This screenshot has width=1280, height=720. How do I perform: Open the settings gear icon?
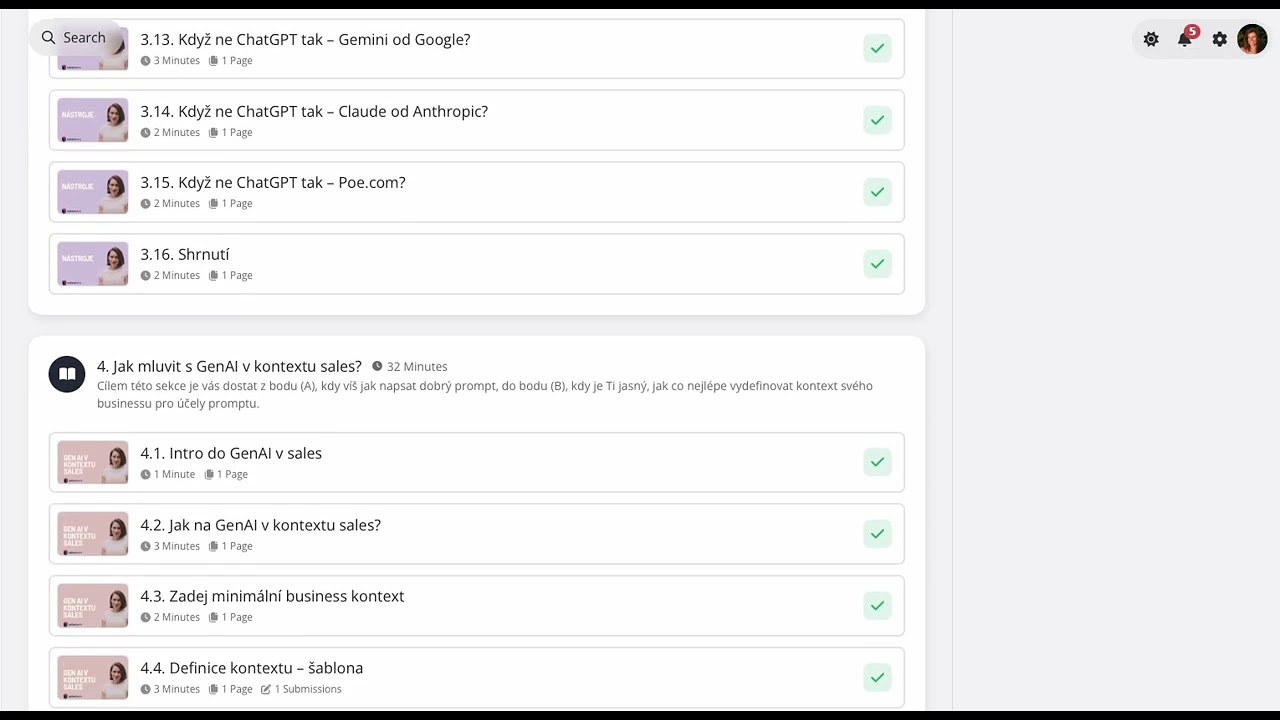(1220, 39)
